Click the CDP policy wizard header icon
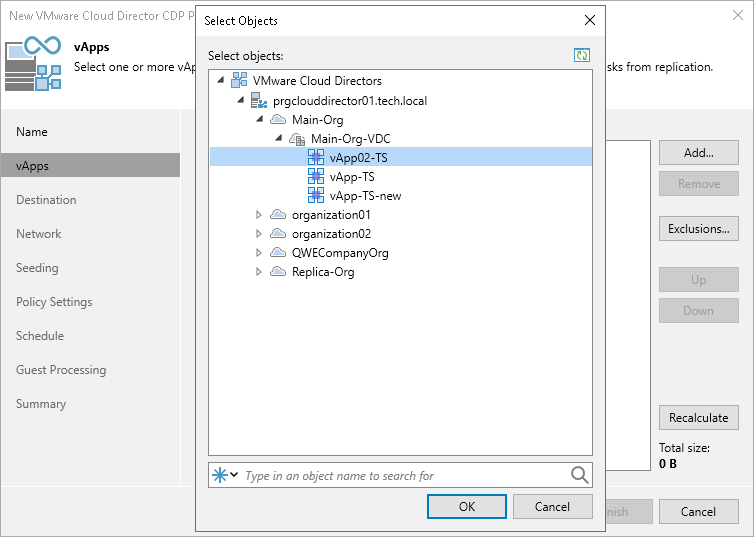Image resolution: width=754 pixels, height=537 pixels. pyautogui.click(x=33, y=63)
